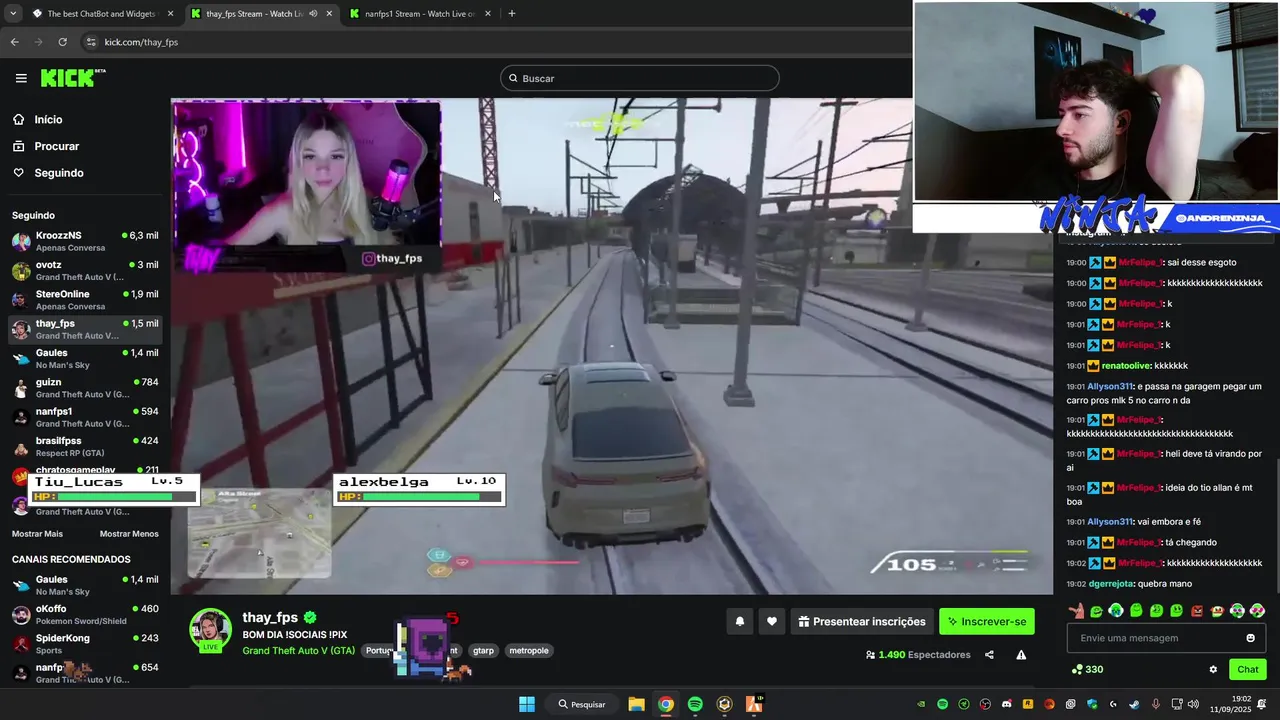Toggle stream notifications bell
This screenshot has width=1280, height=720.
pyautogui.click(x=740, y=621)
